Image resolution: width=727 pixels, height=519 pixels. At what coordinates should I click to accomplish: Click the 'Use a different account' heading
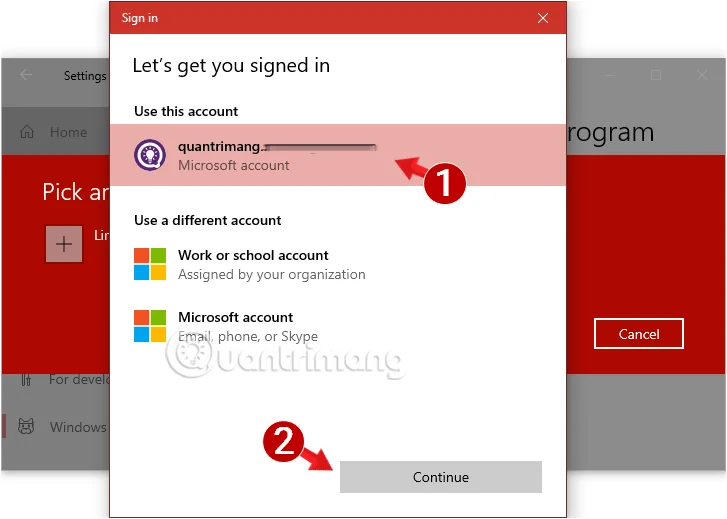pos(208,220)
